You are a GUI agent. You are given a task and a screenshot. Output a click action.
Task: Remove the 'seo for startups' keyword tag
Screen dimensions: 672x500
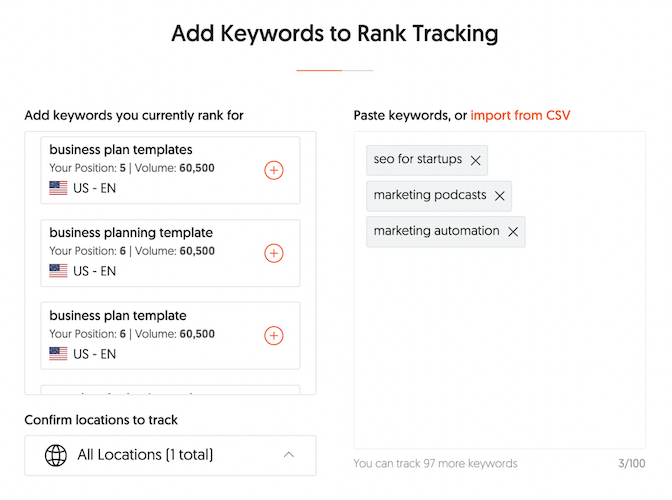pyautogui.click(x=476, y=160)
